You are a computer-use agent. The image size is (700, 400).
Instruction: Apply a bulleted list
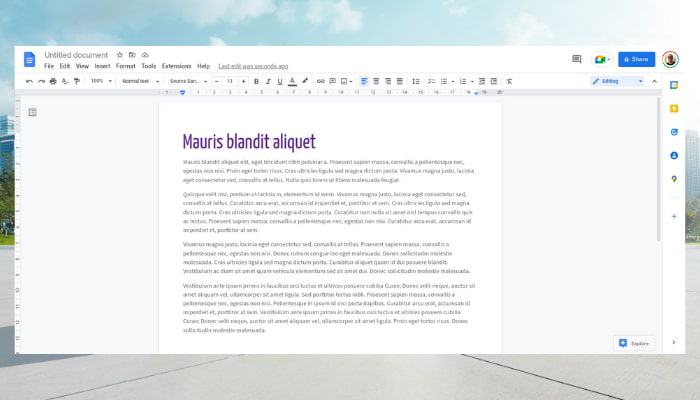coord(444,81)
